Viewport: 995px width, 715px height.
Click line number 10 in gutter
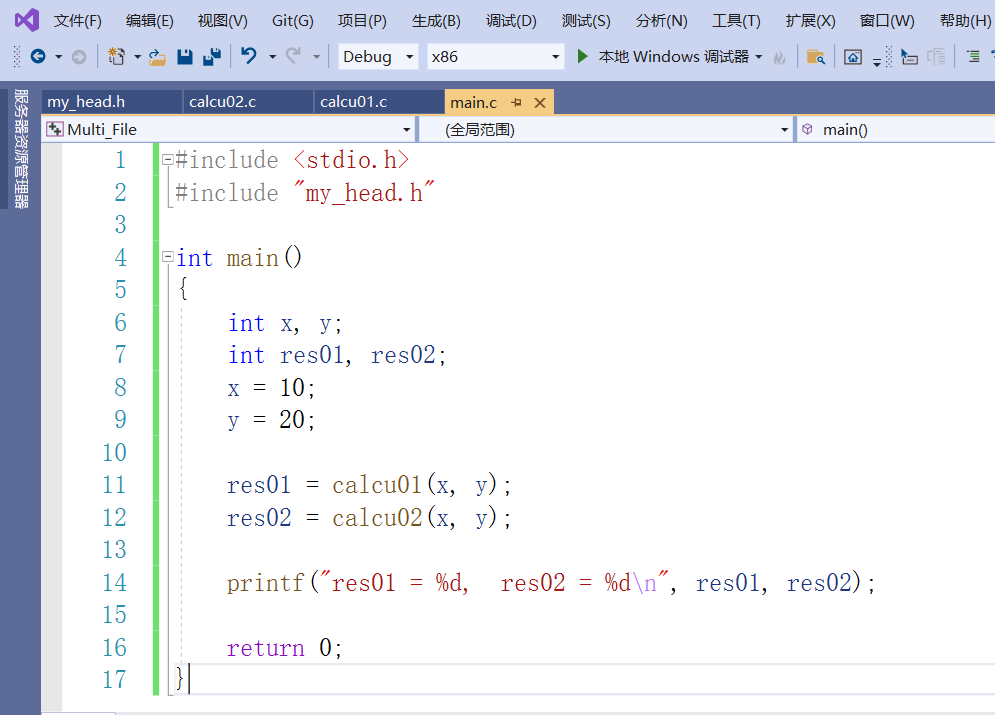(x=114, y=453)
